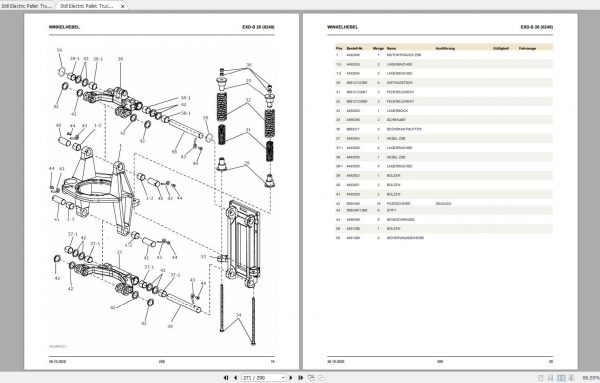
Task: Open the page number dropdown arrow
Action: pyautogui.click(x=283, y=378)
